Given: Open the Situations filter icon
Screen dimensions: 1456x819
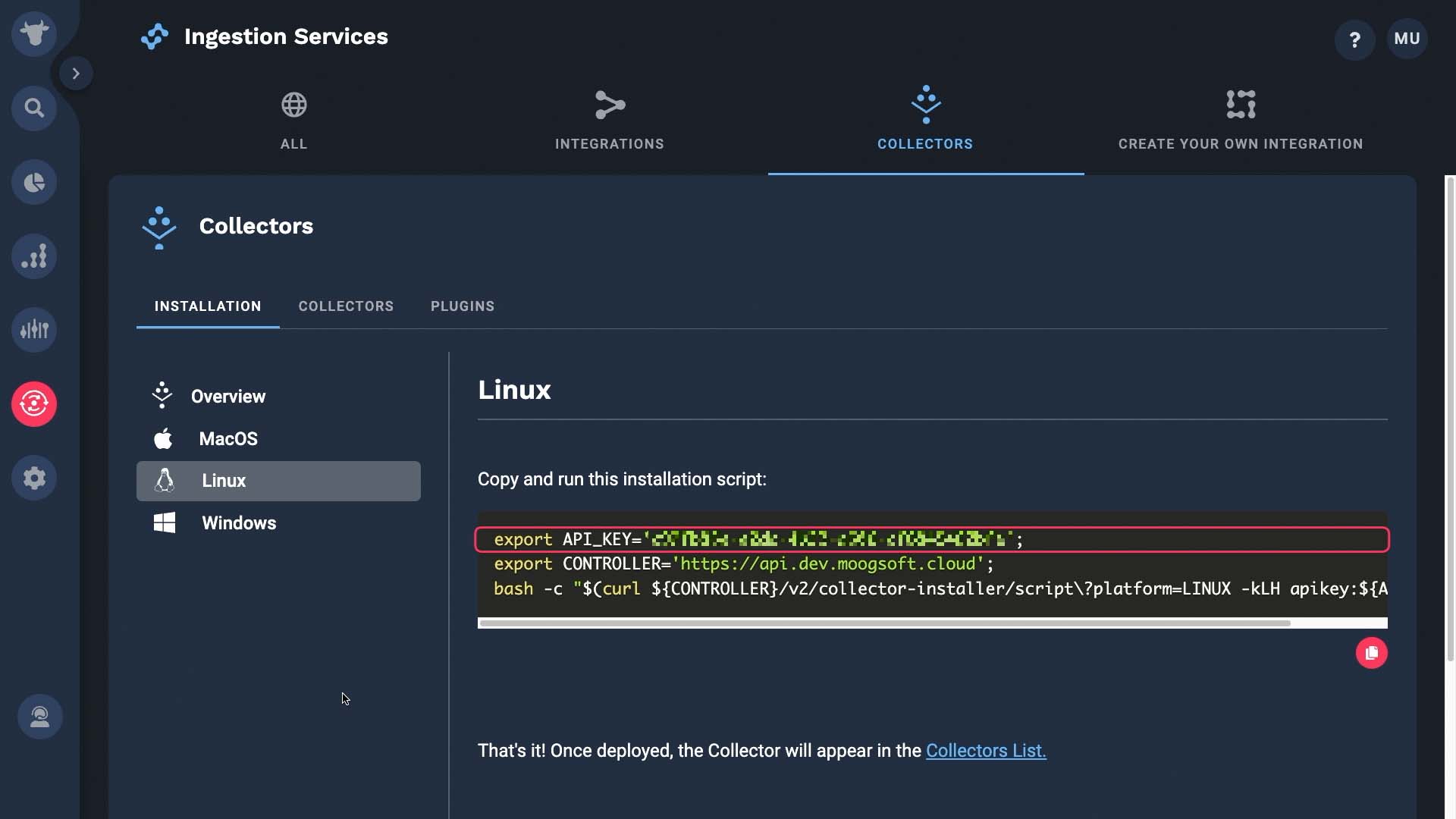Looking at the screenshot, I should 34,329.
